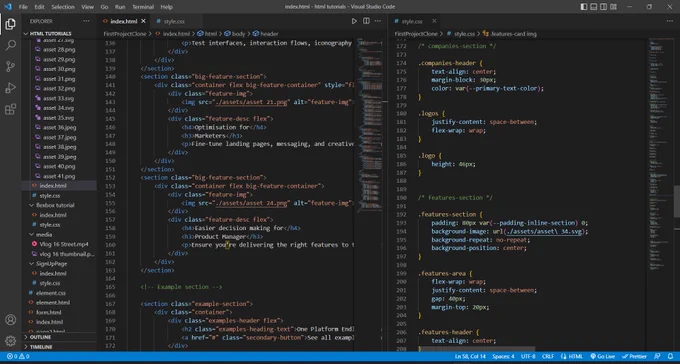Open the View menu
The height and width of the screenshot is (364, 680).
tap(87, 7)
